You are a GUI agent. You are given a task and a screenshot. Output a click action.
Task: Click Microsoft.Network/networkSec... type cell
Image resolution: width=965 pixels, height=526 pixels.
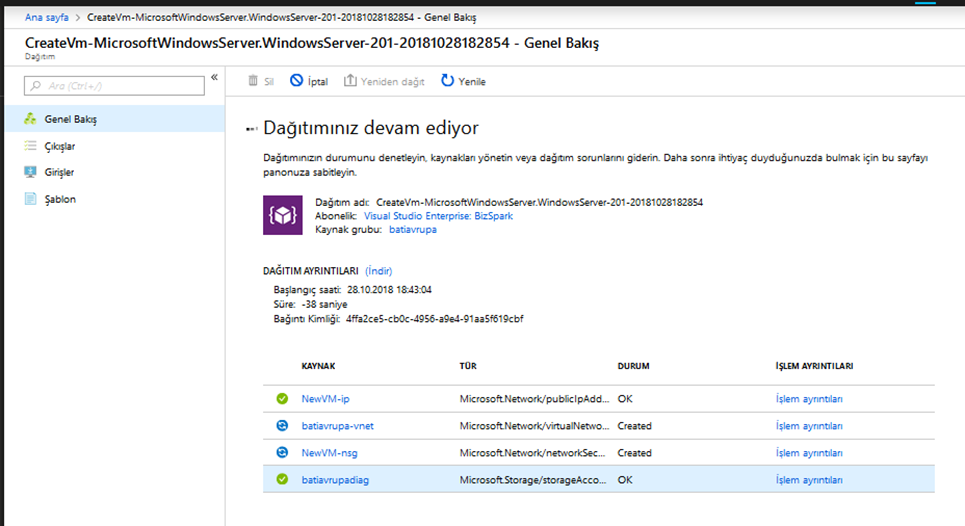pos(532,453)
